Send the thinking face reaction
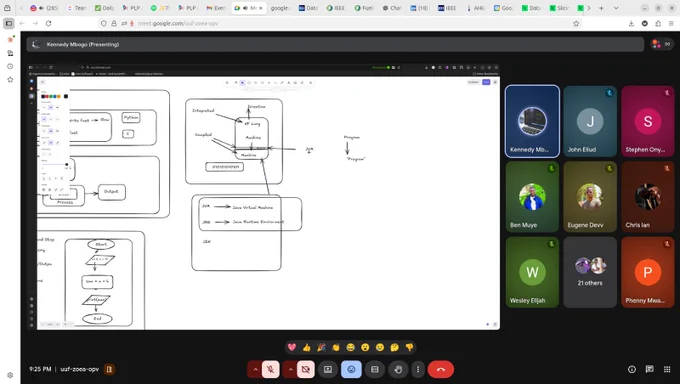Viewport: 680px width, 384px height. [x=394, y=347]
